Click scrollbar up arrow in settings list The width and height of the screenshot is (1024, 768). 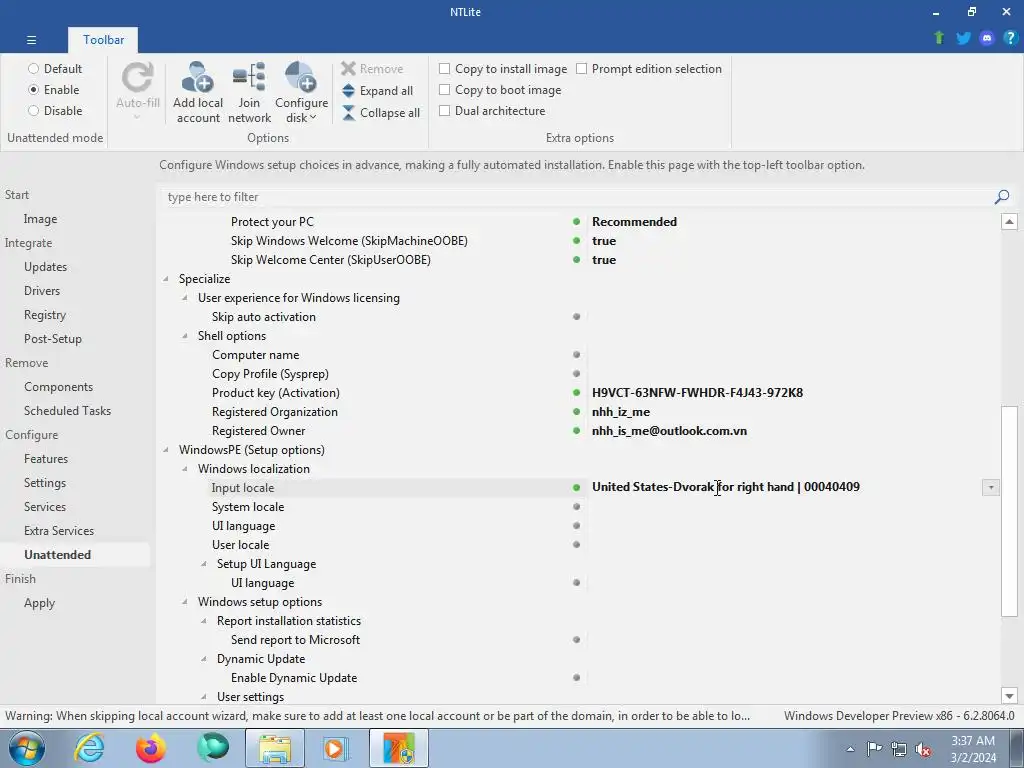1009,221
